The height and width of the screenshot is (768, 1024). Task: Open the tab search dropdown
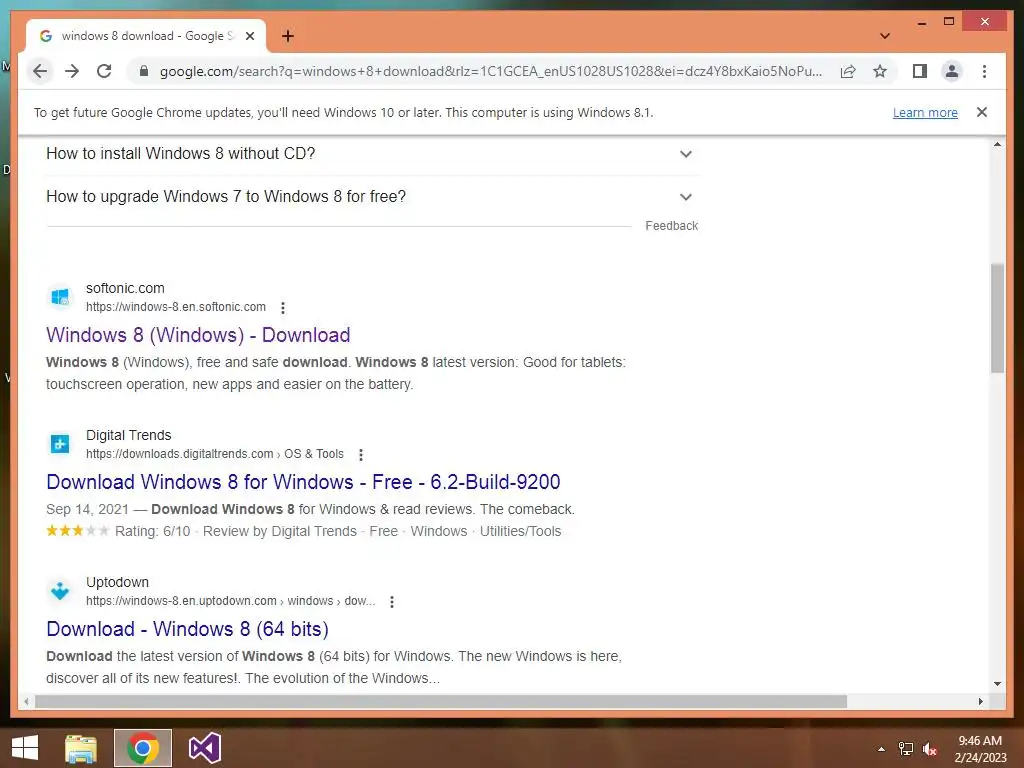coord(885,36)
